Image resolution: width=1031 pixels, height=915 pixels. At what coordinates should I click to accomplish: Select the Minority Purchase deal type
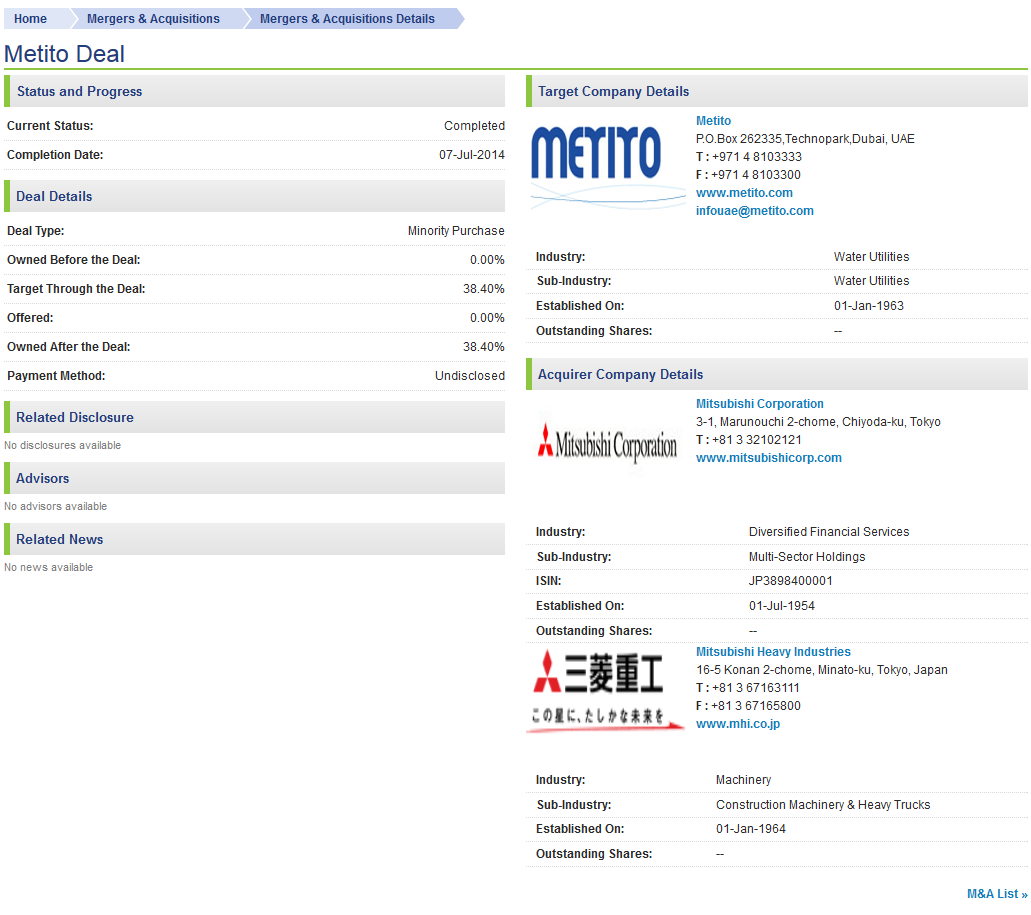[x=456, y=231]
